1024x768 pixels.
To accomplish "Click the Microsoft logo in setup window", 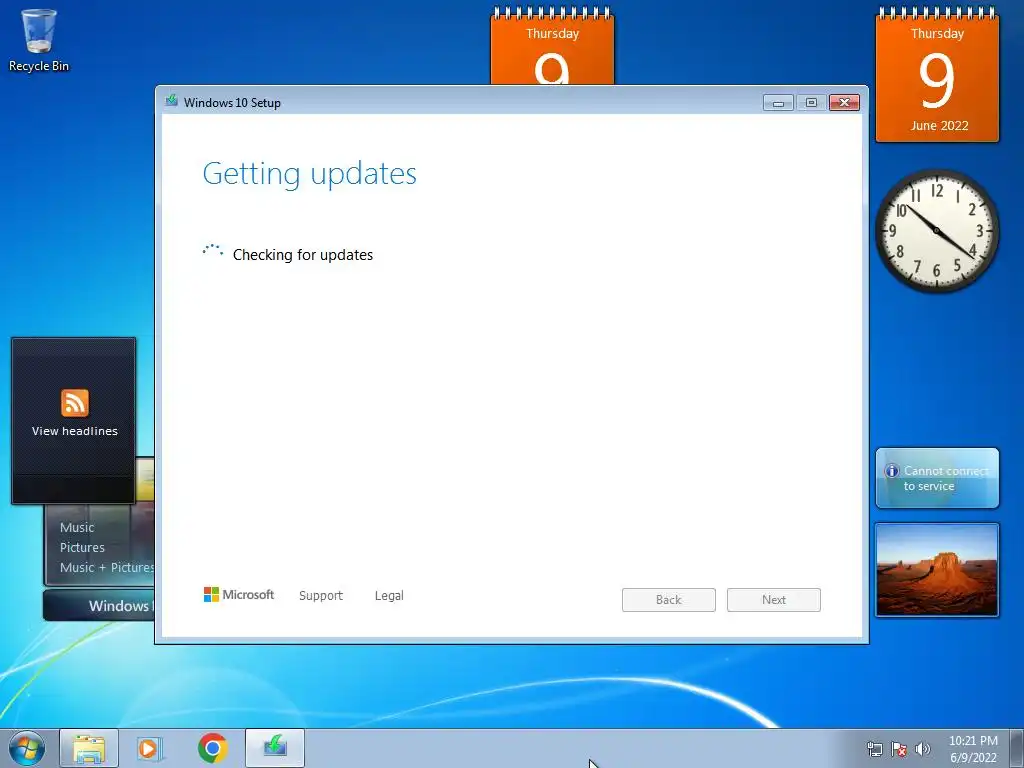I will coord(239,594).
